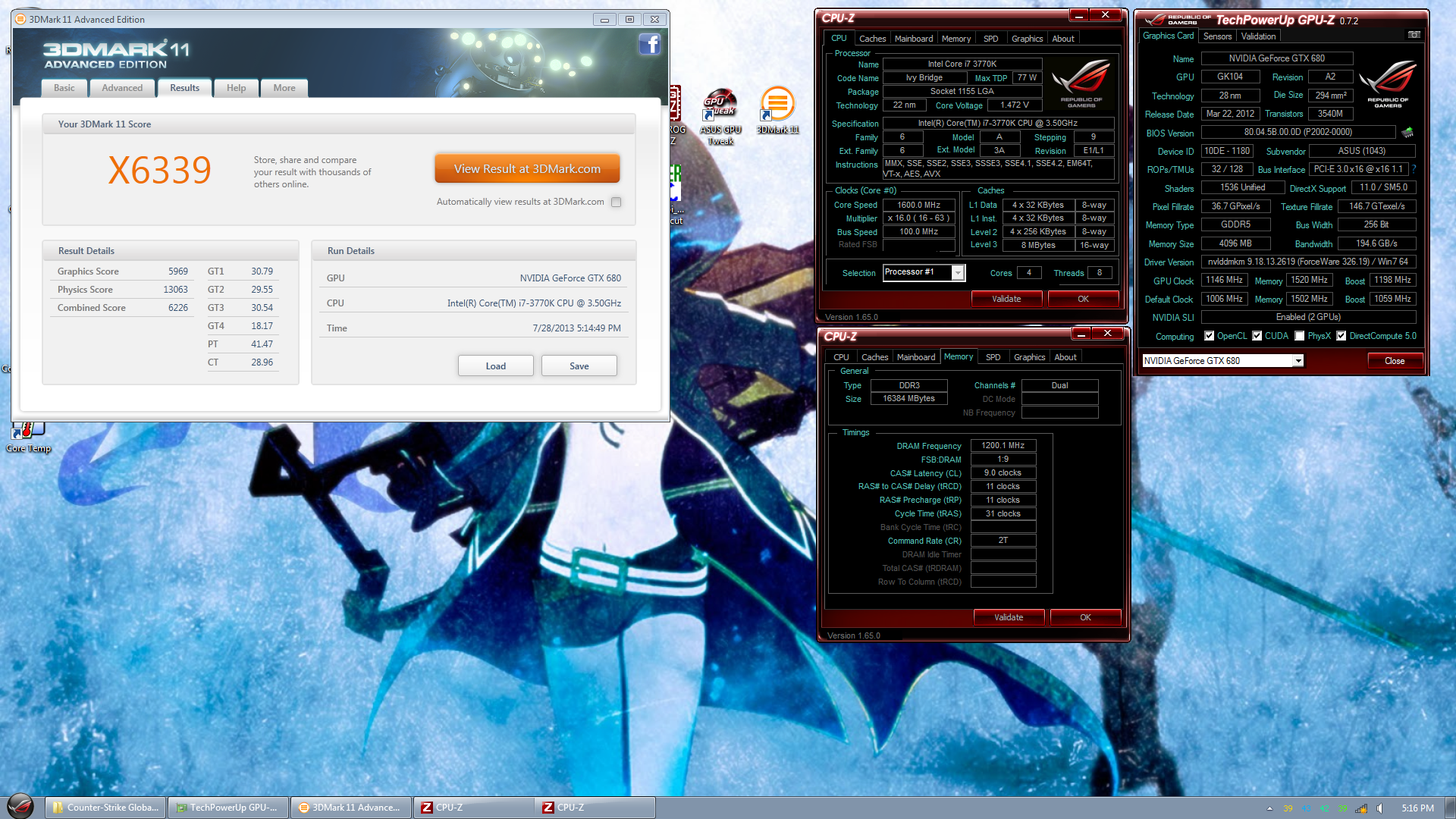Click the blue 43 temperature tray icon

(x=1306, y=808)
